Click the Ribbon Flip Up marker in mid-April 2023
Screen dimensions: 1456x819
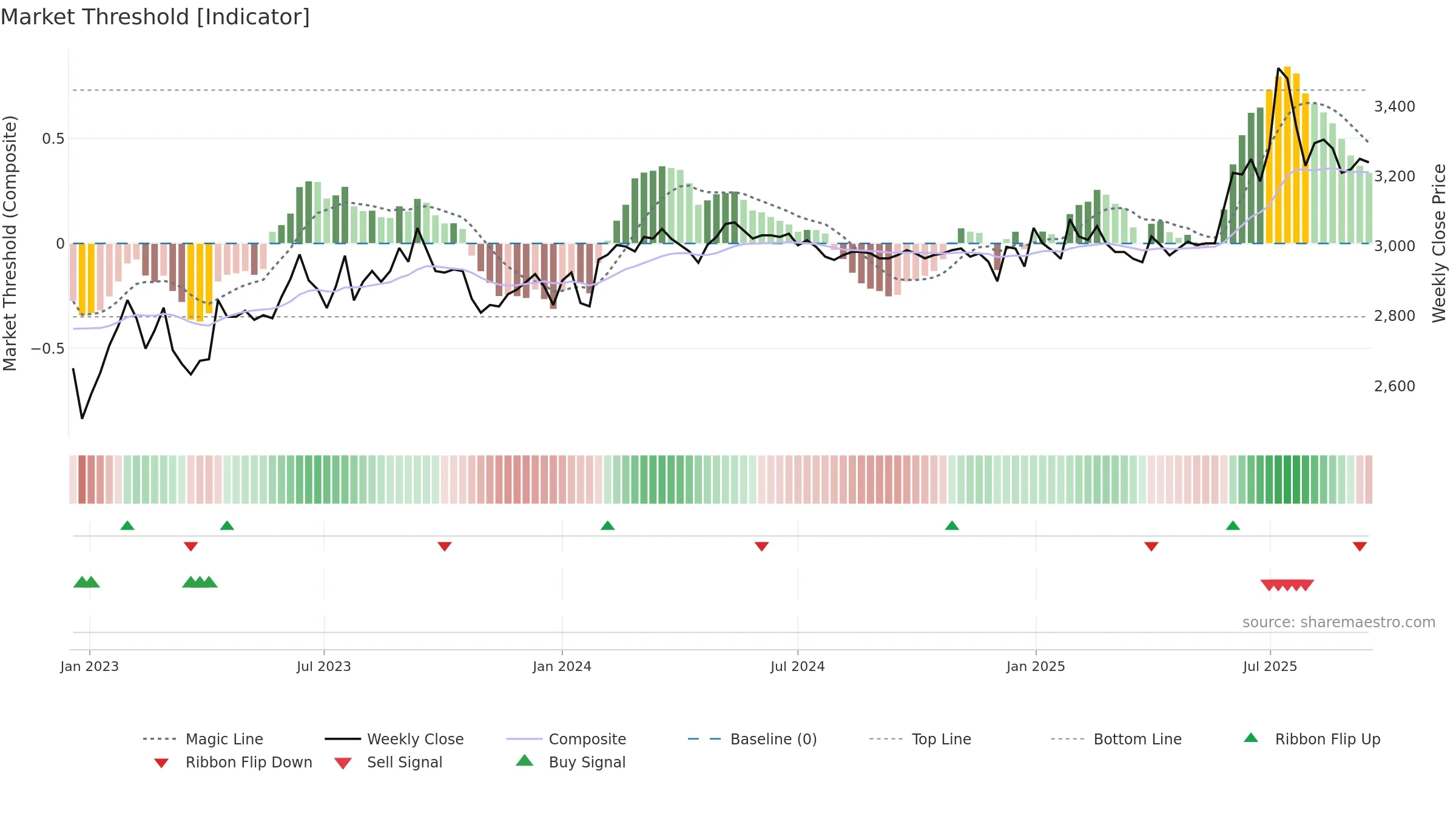pos(227,525)
